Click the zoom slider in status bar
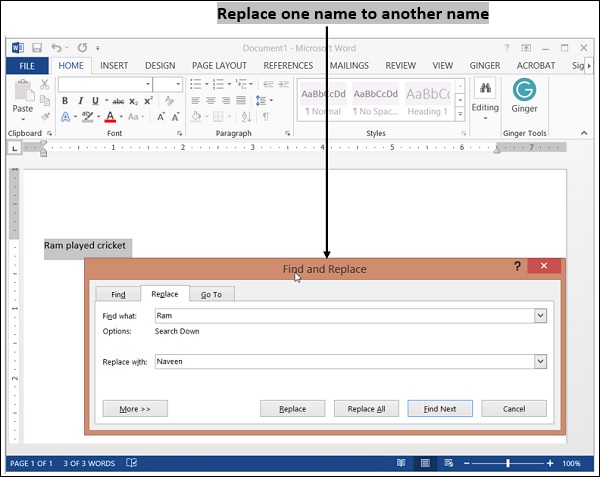Viewport: 600px width, 477px height. coord(507,464)
